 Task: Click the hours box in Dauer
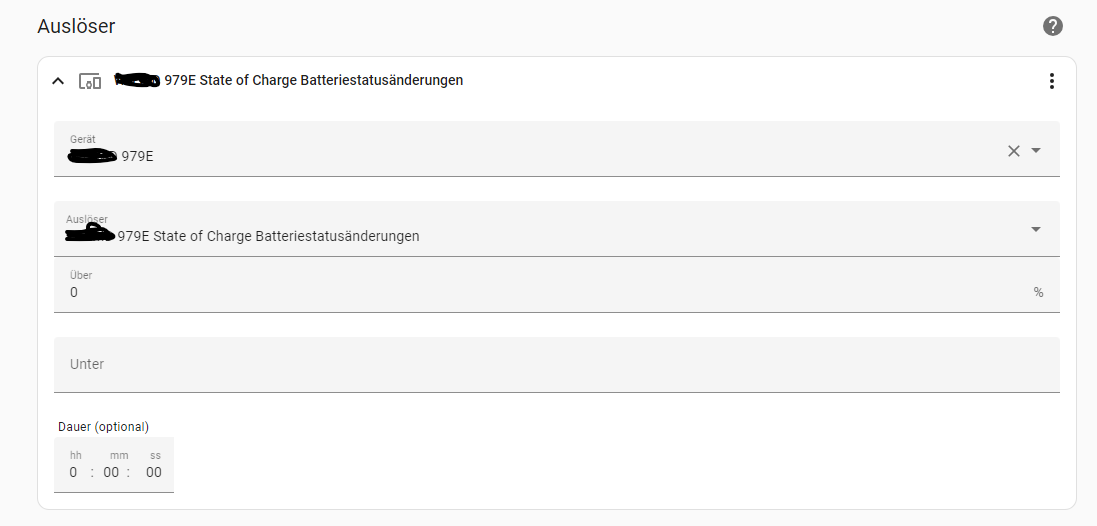point(74,473)
